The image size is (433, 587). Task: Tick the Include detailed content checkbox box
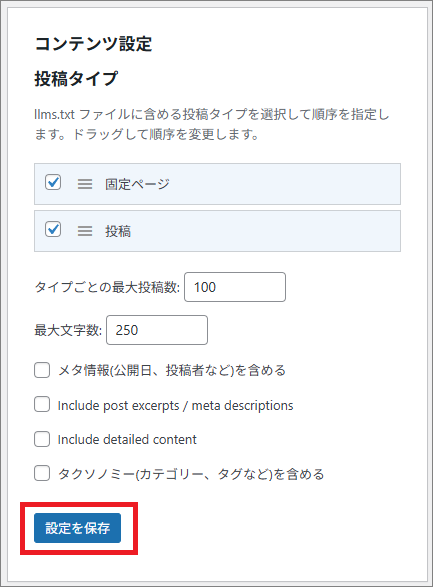point(42,439)
